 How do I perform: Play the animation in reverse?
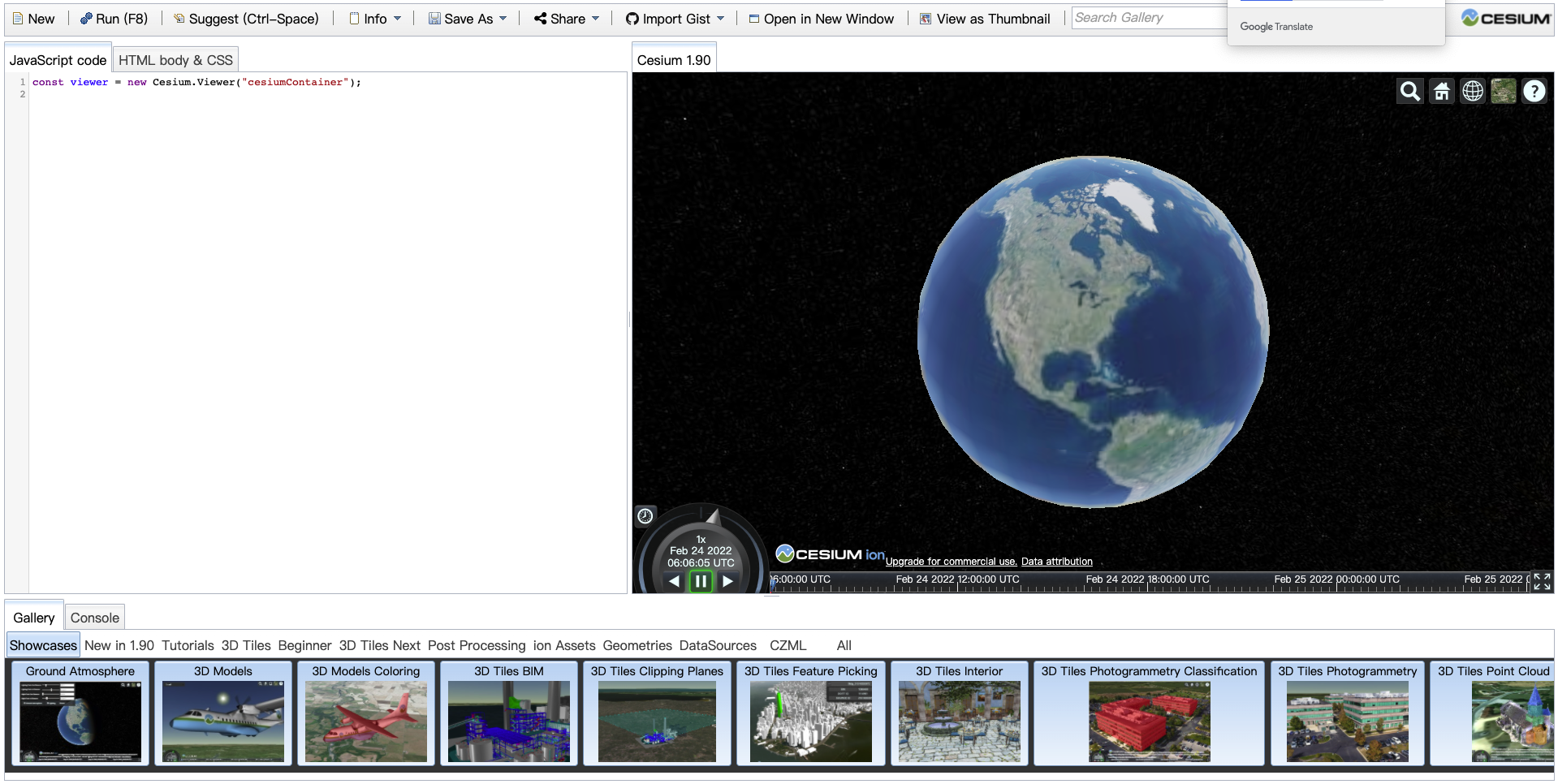(x=674, y=581)
